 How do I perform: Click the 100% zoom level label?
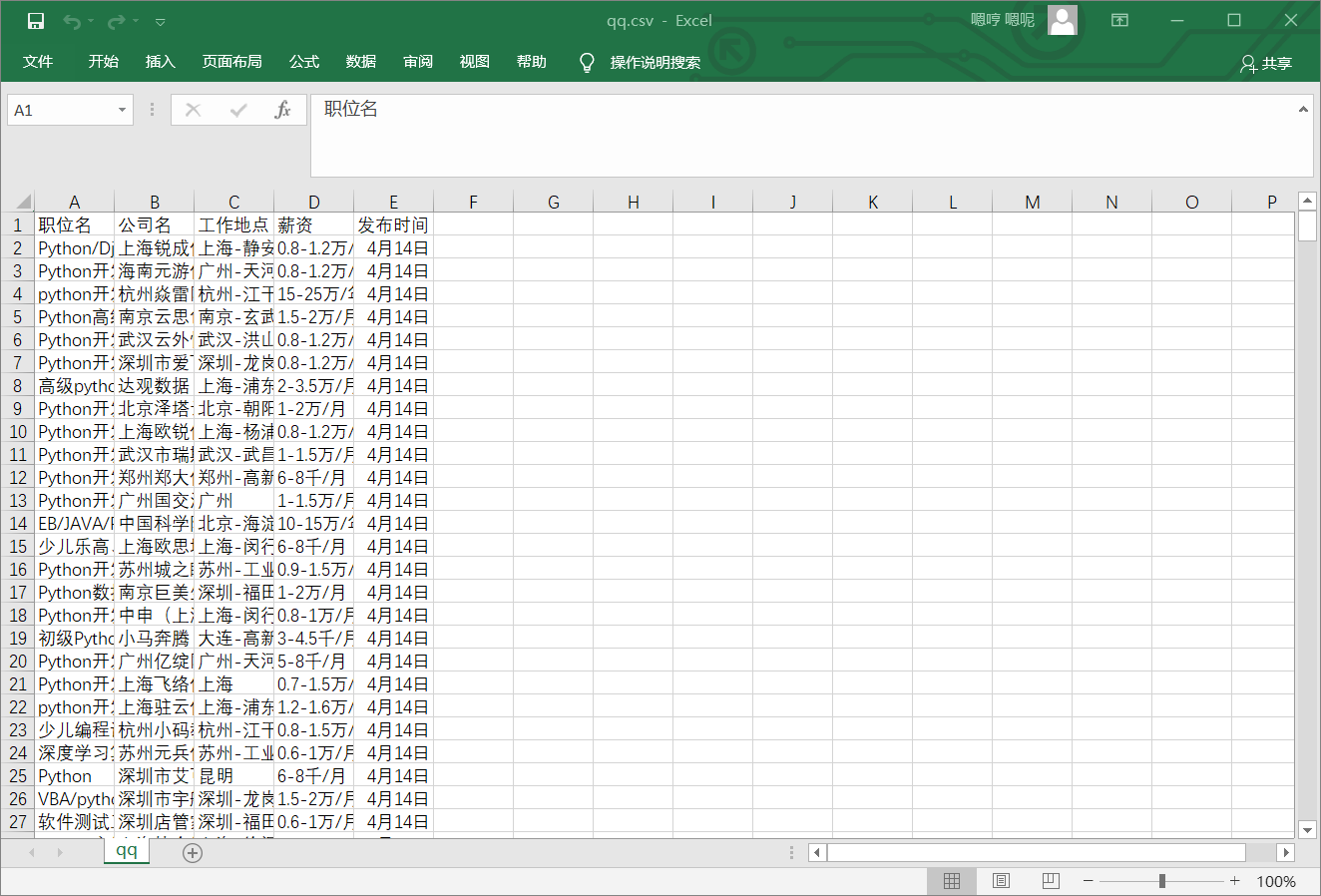pos(1276,882)
